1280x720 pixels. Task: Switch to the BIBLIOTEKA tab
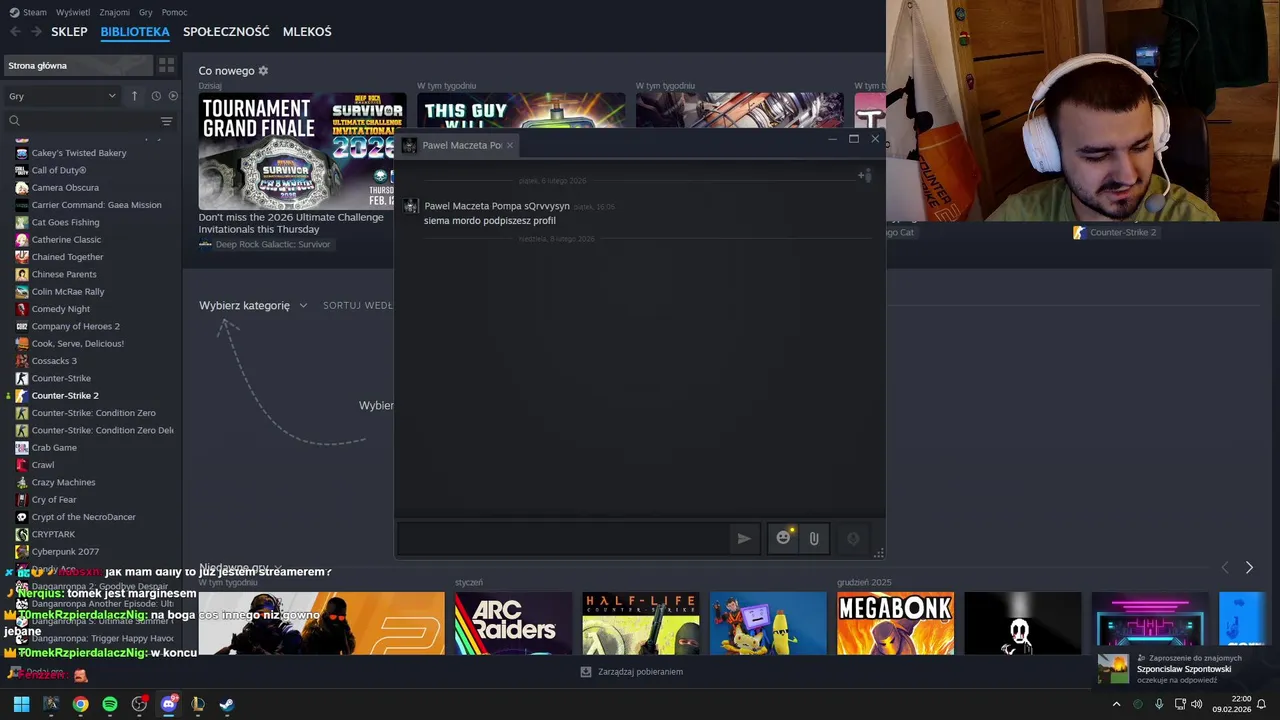pos(135,32)
